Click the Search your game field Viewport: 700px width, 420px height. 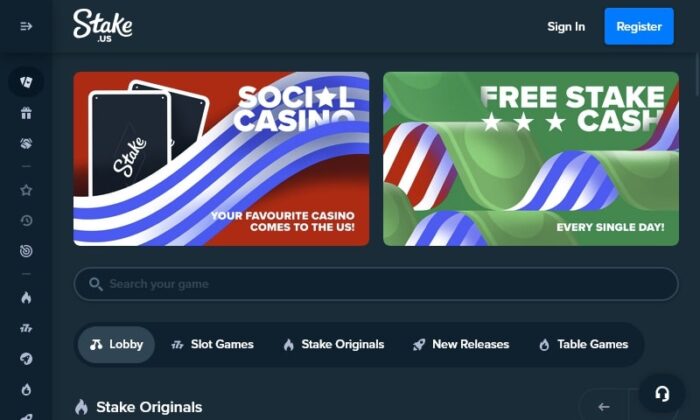tap(376, 284)
